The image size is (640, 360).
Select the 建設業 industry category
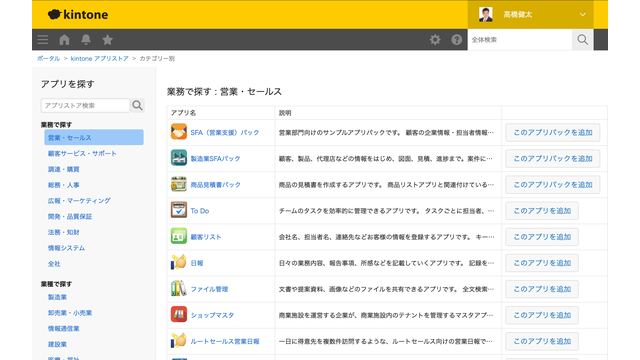pyautogui.click(x=57, y=344)
